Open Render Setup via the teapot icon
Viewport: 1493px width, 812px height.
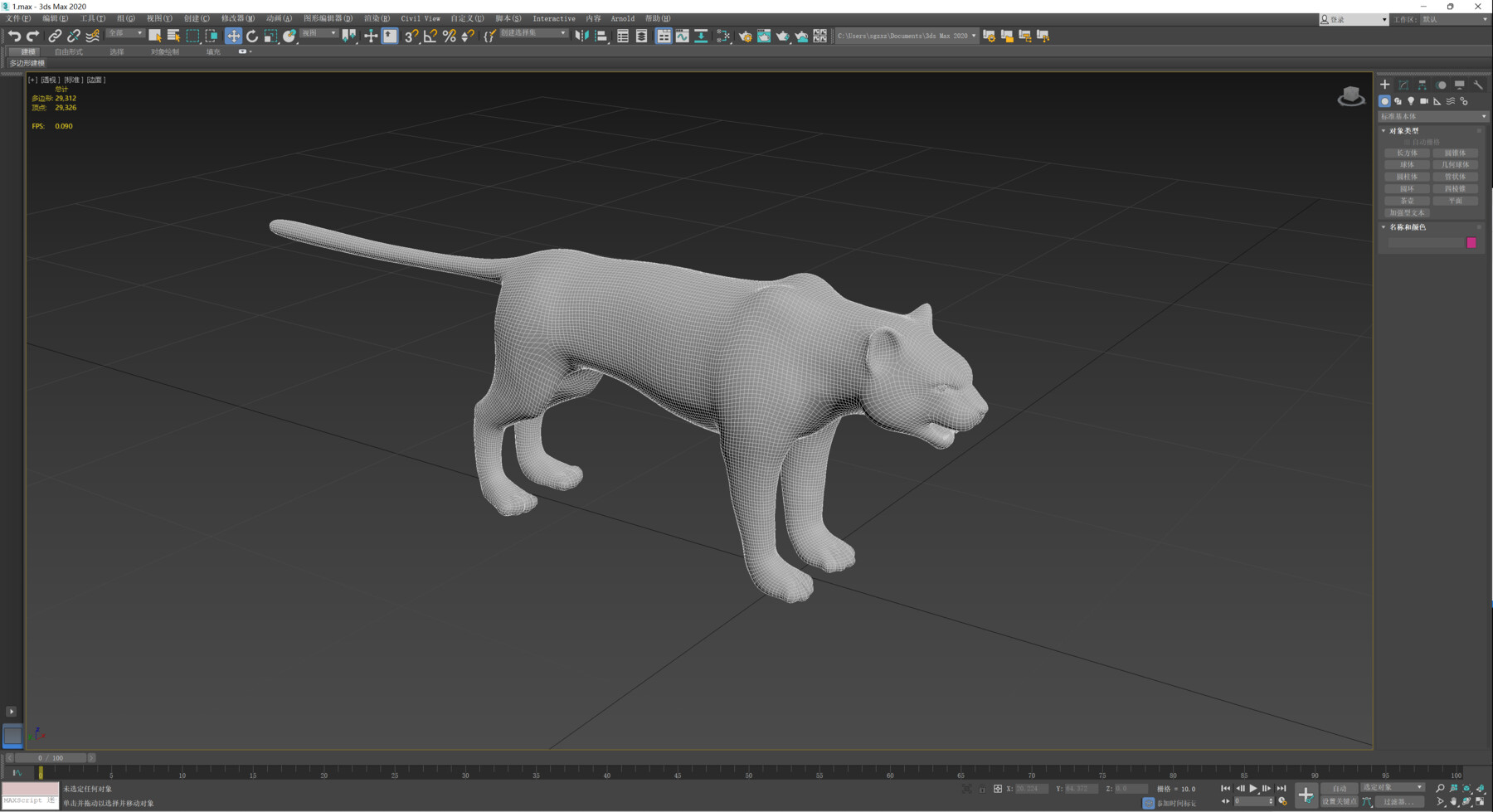pos(746,36)
